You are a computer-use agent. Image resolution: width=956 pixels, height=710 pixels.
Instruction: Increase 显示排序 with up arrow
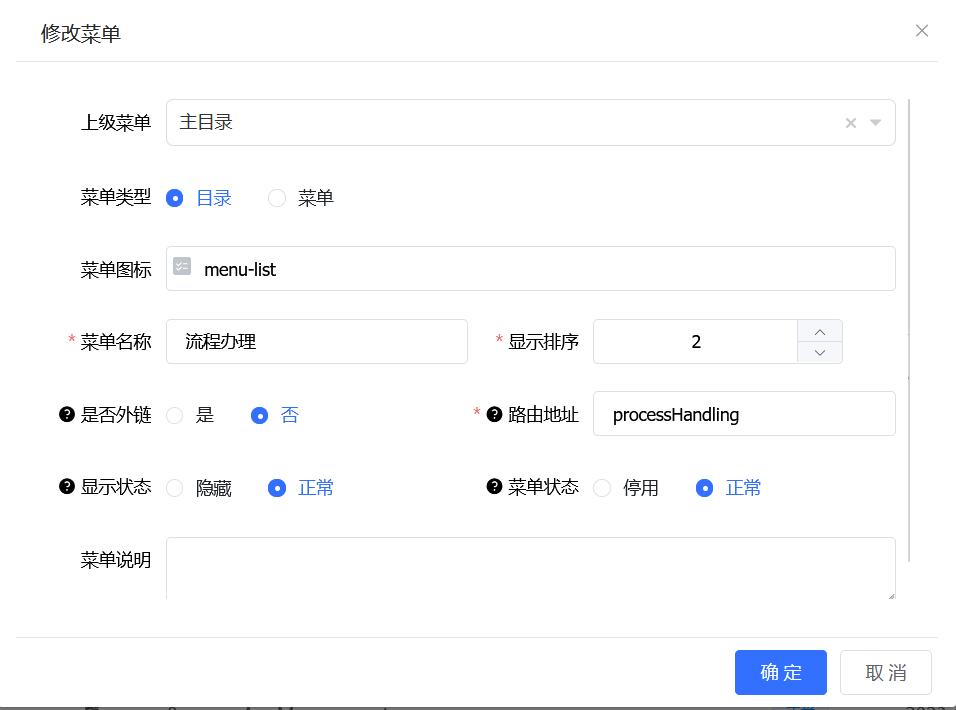819,332
